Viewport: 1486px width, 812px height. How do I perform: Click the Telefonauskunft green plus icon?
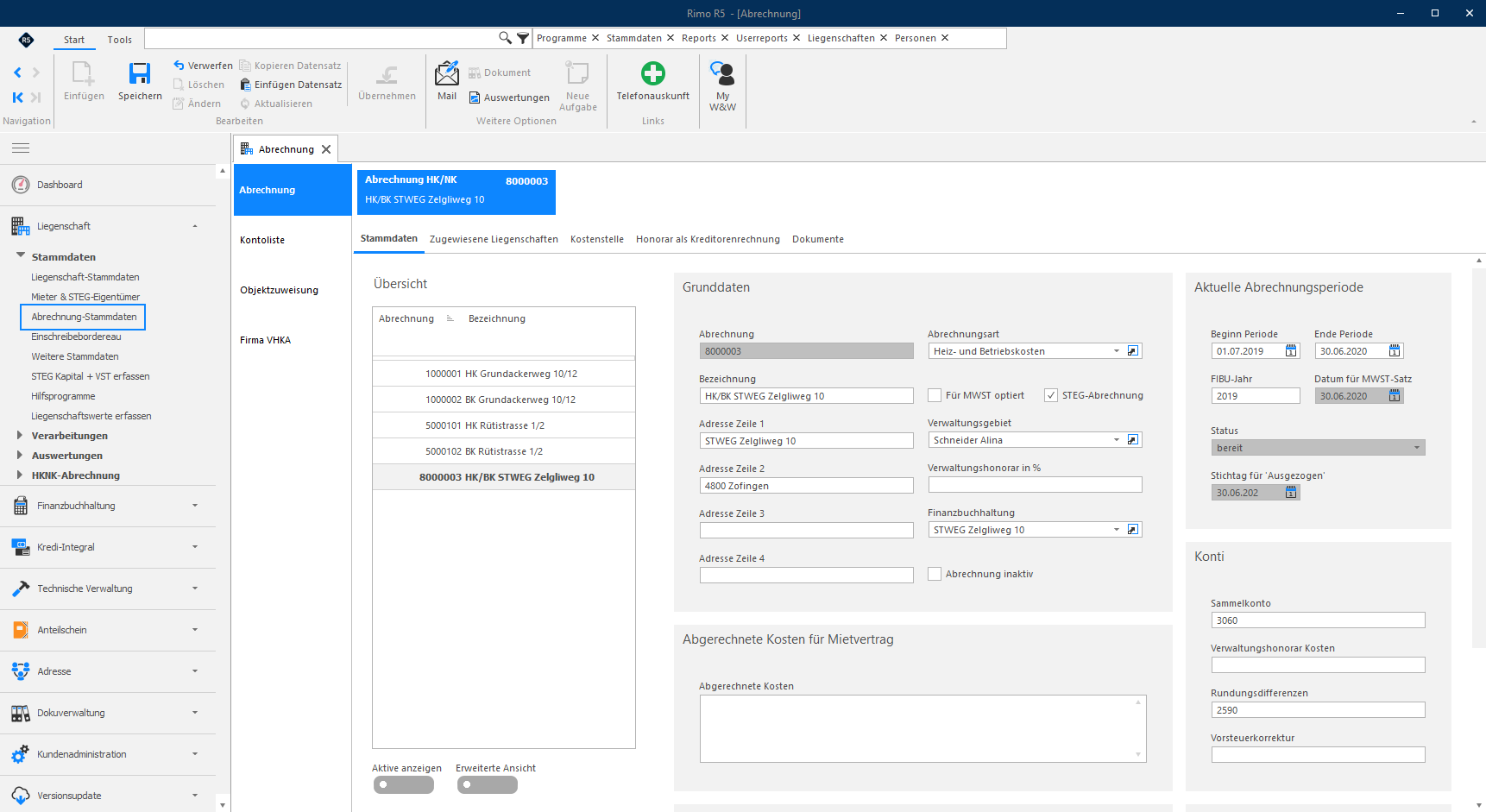point(653,73)
